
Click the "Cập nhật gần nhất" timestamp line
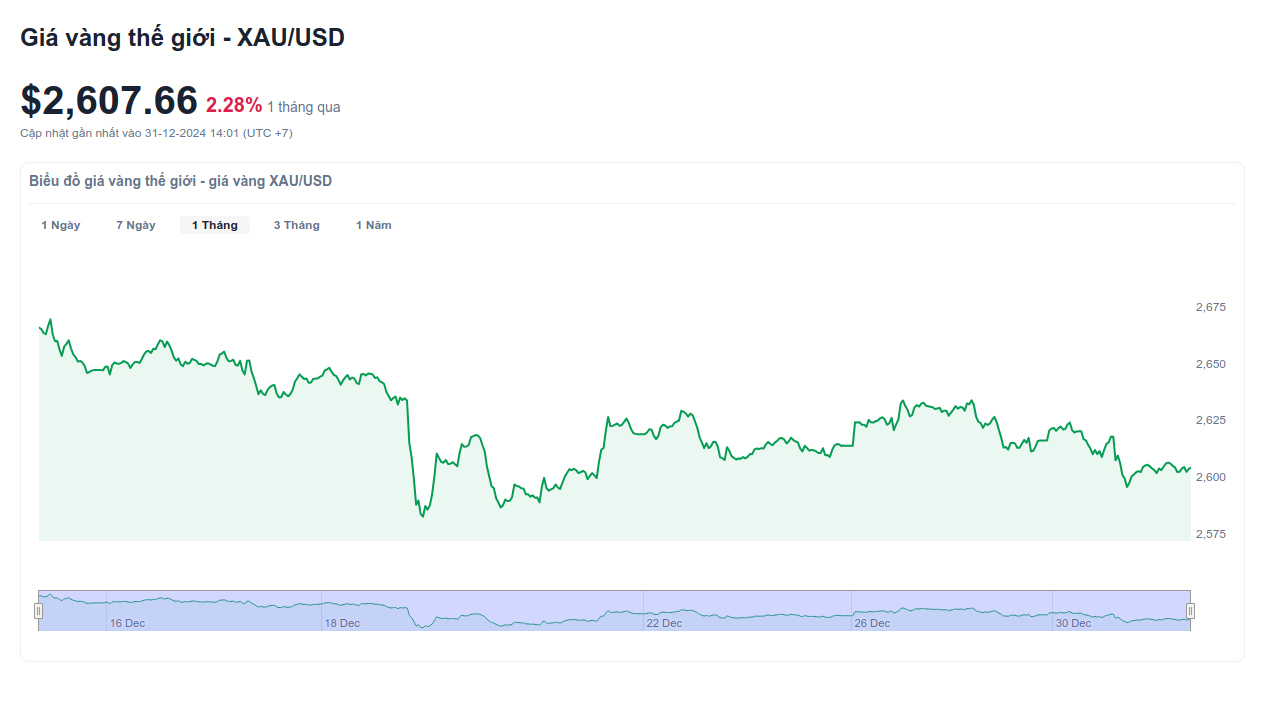click(157, 133)
